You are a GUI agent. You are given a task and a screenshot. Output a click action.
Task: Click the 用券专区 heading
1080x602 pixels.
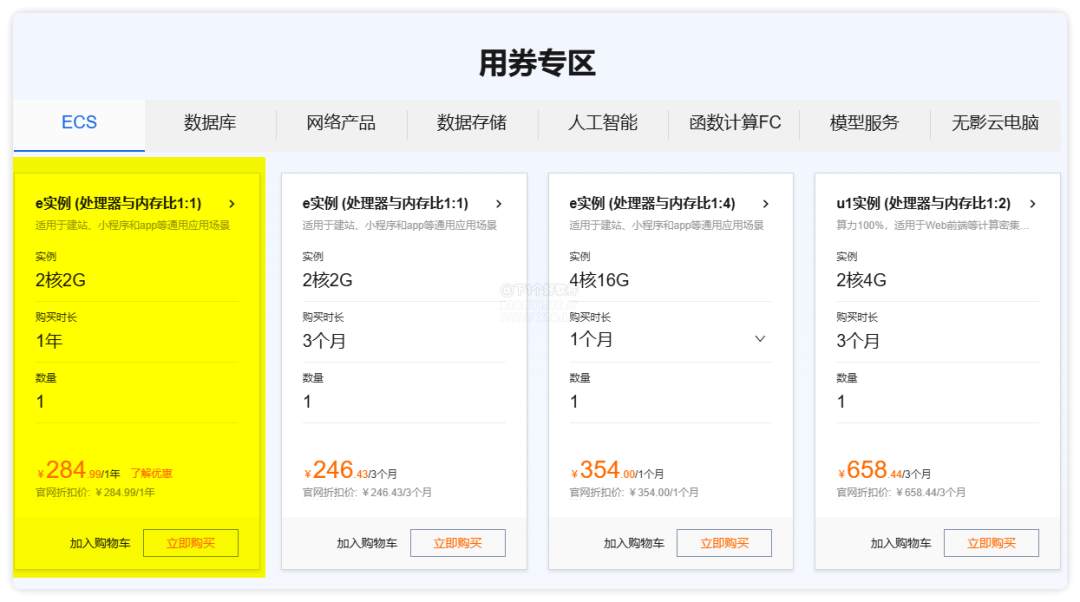tap(537, 63)
